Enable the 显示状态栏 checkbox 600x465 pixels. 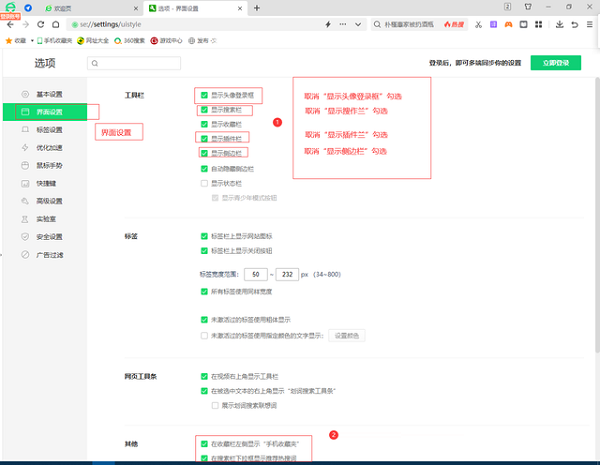tap(204, 183)
